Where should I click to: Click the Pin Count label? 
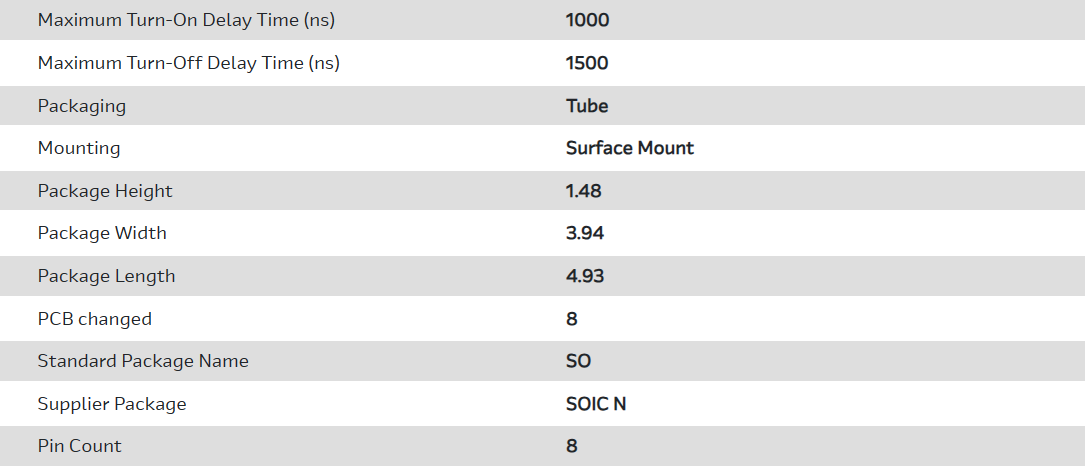80,446
